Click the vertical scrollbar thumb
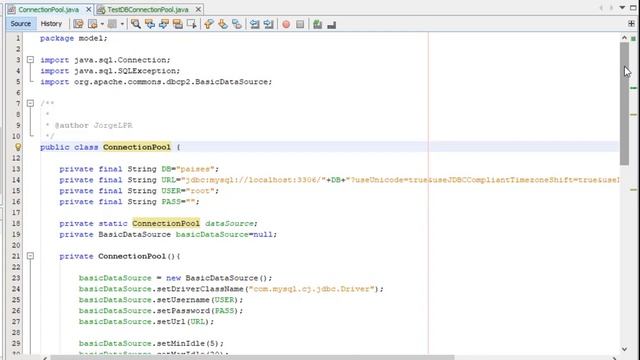This screenshot has width=640, height=360. (x=624, y=104)
